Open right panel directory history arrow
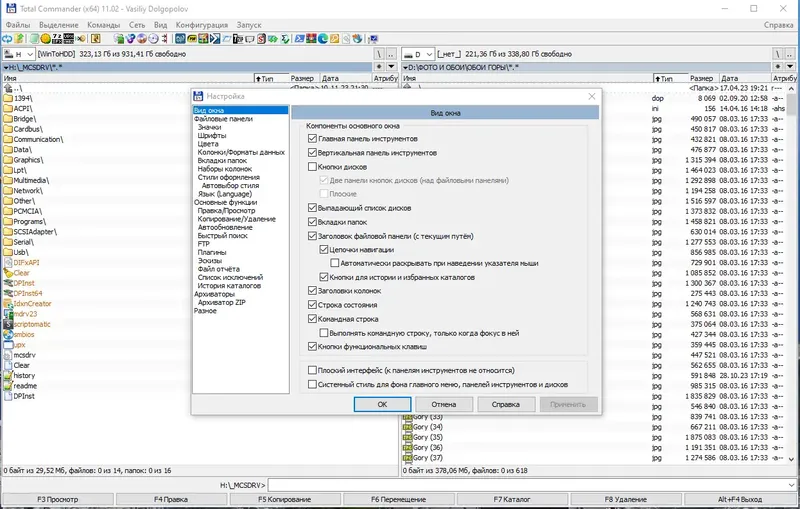 [790, 67]
